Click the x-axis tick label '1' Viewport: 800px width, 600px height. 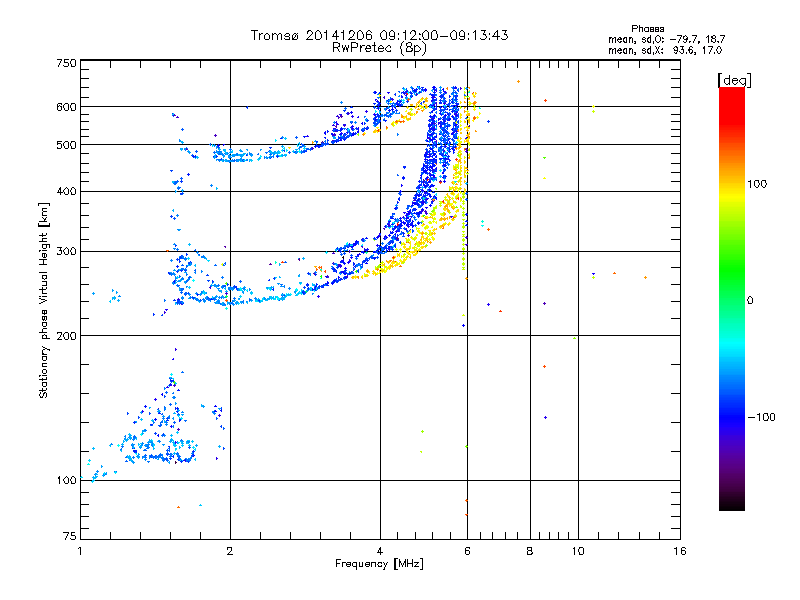pyautogui.click(x=80, y=551)
